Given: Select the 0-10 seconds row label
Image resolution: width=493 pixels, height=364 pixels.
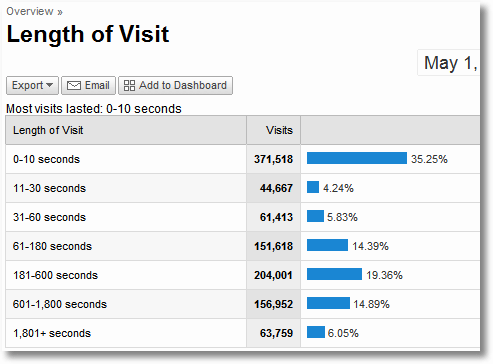Looking at the screenshot, I should [46, 159].
